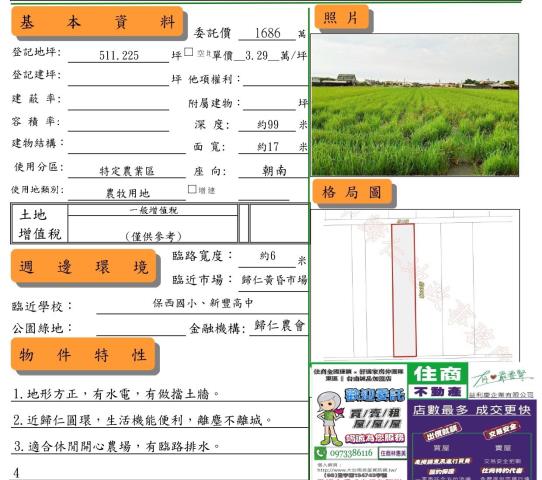Click the 賣屋 heading in purple advertisement
The width and height of the screenshot is (542, 480).
503,448
